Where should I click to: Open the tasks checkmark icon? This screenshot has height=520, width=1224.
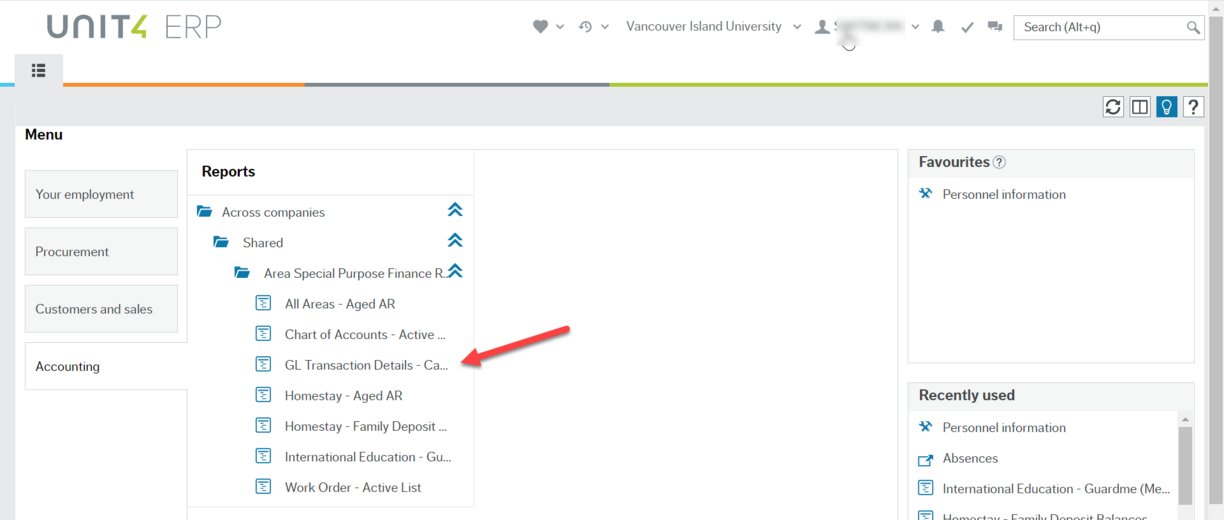967,27
